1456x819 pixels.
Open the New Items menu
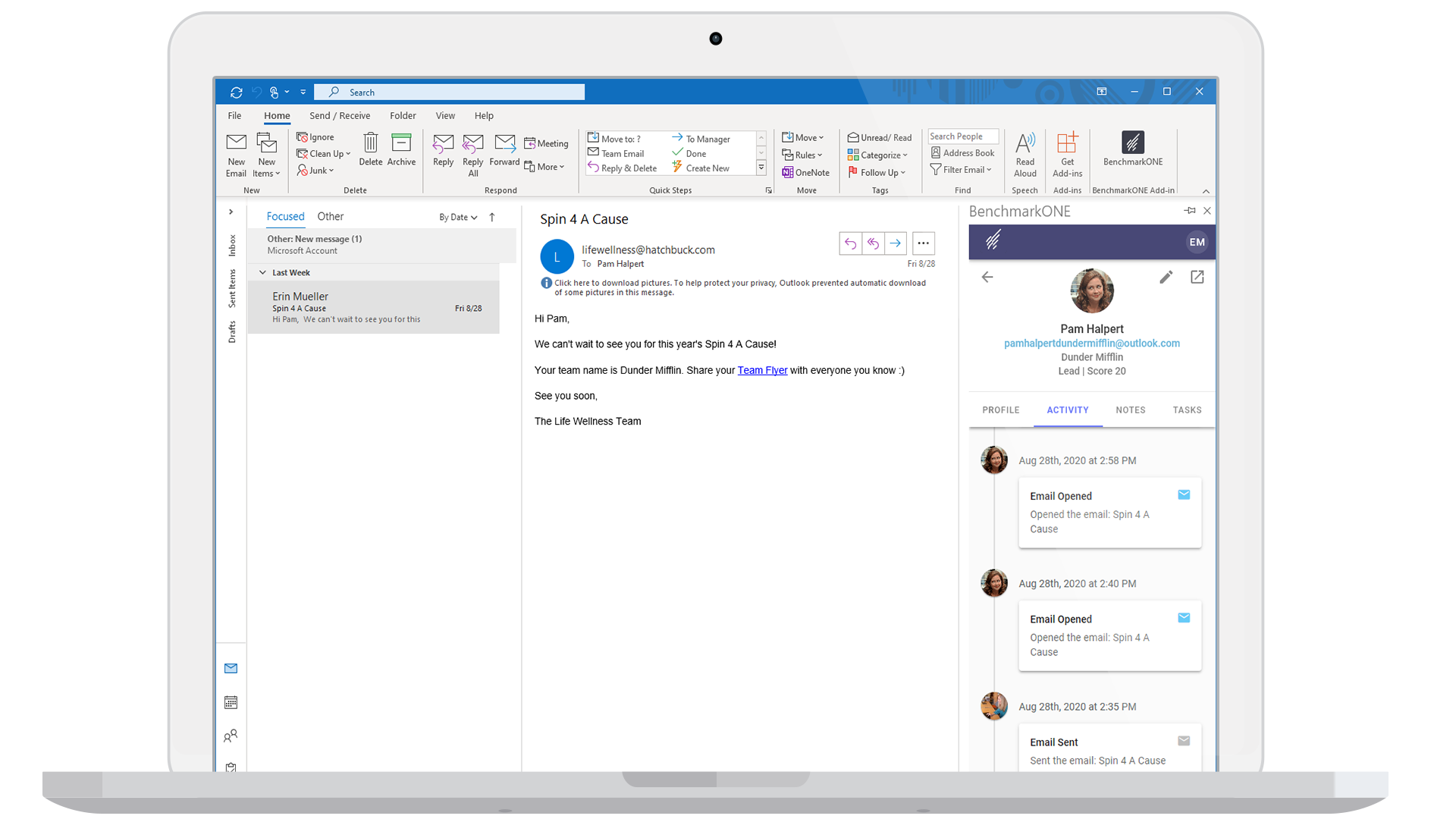pyautogui.click(x=266, y=155)
